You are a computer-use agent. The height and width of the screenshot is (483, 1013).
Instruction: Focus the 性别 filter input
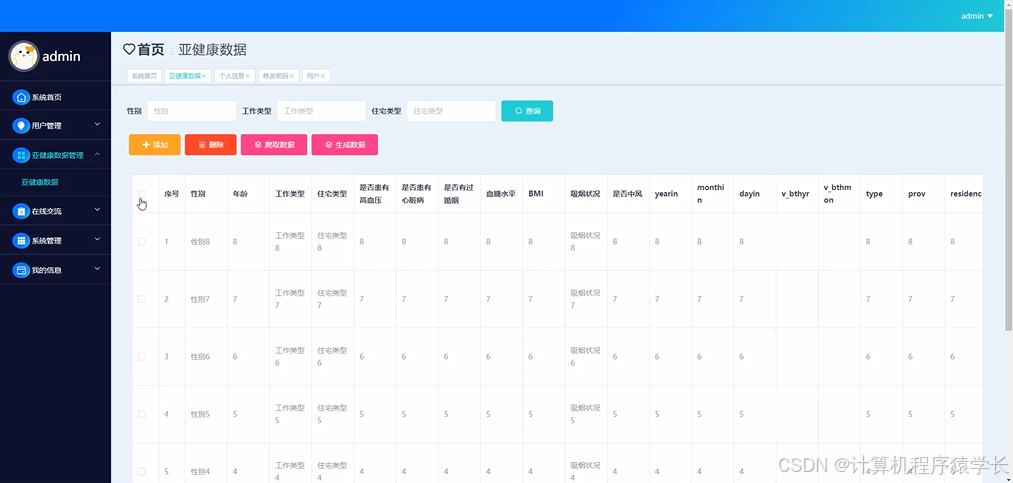point(192,111)
